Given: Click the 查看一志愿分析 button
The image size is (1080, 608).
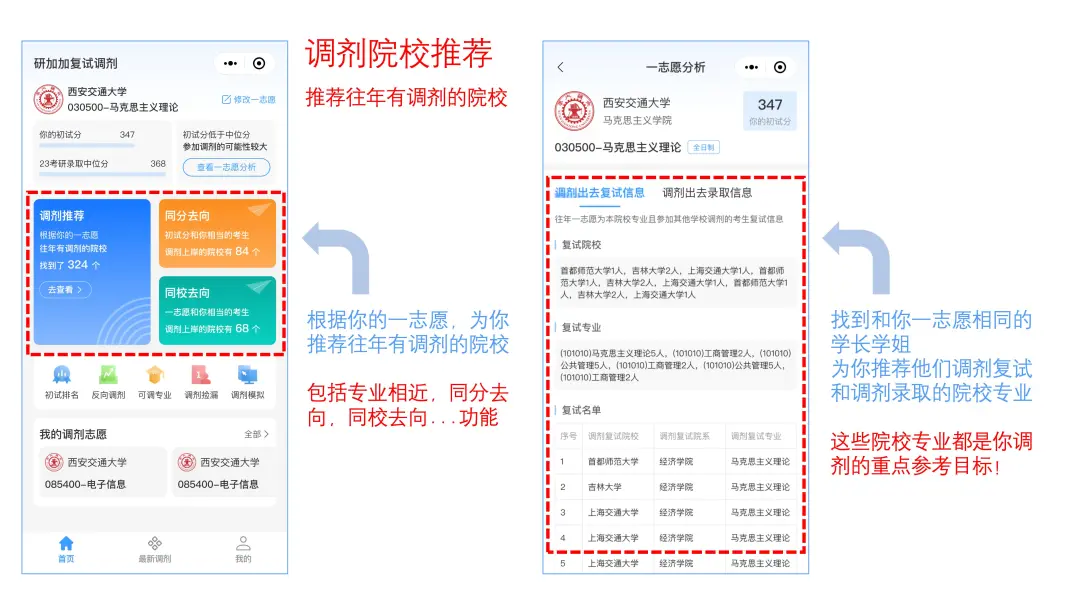Looking at the screenshot, I should [x=226, y=167].
